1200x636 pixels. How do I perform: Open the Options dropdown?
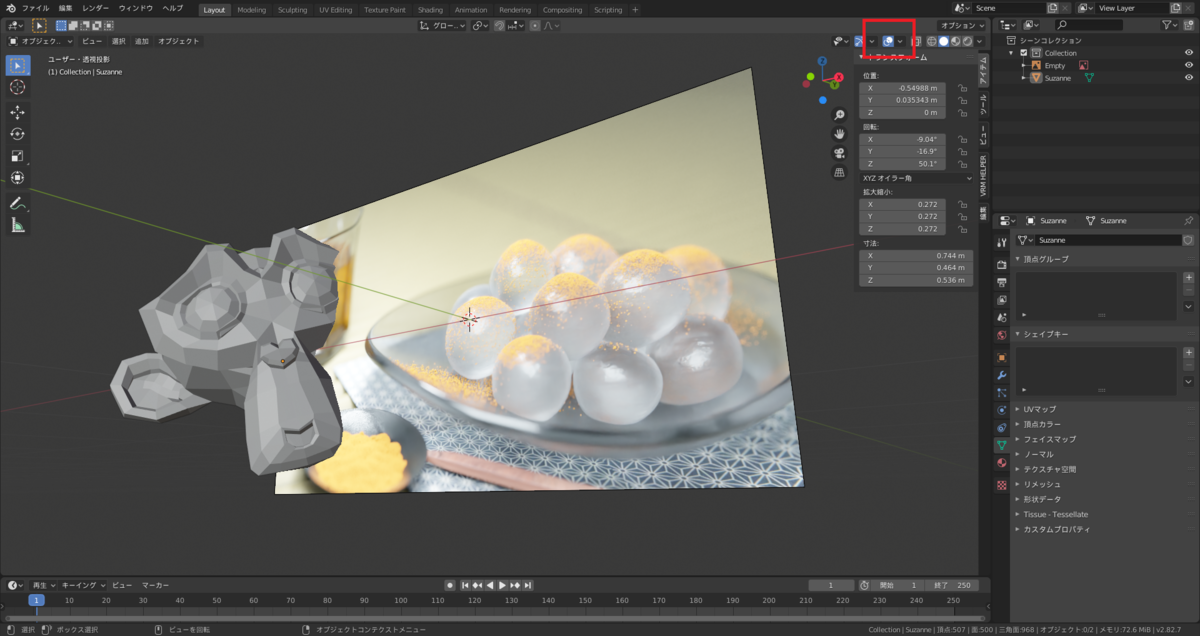962,25
